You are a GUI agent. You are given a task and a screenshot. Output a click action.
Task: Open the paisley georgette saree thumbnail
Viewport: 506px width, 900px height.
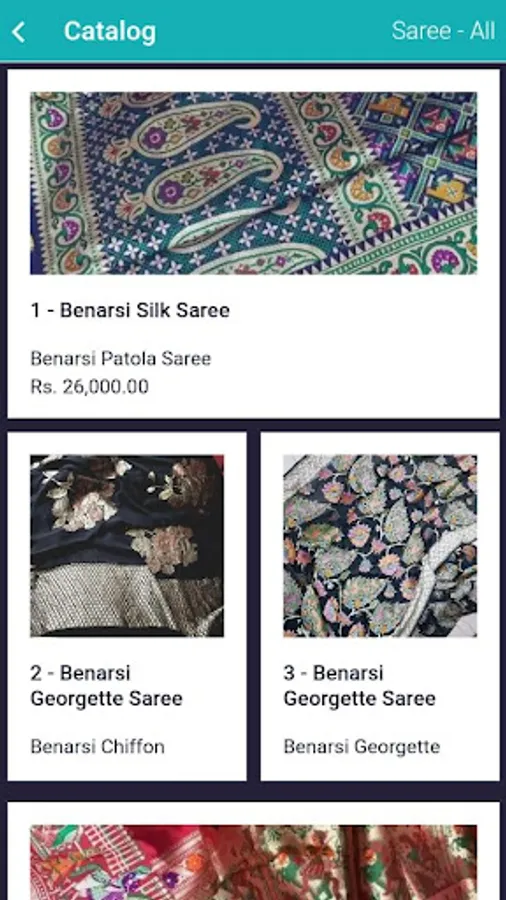click(x=380, y=545)
